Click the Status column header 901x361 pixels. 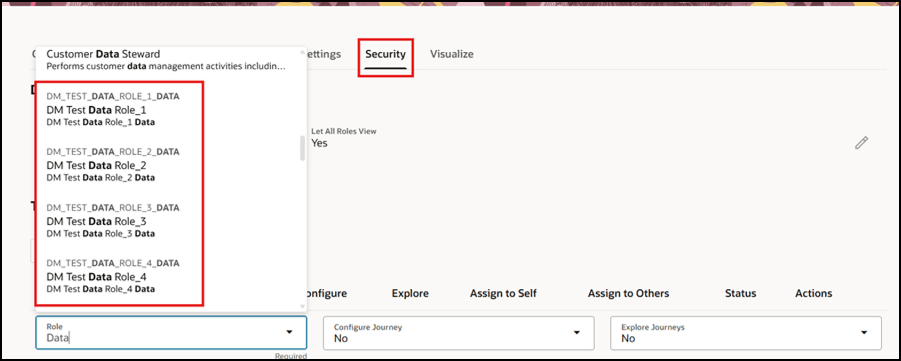point(741,293)
